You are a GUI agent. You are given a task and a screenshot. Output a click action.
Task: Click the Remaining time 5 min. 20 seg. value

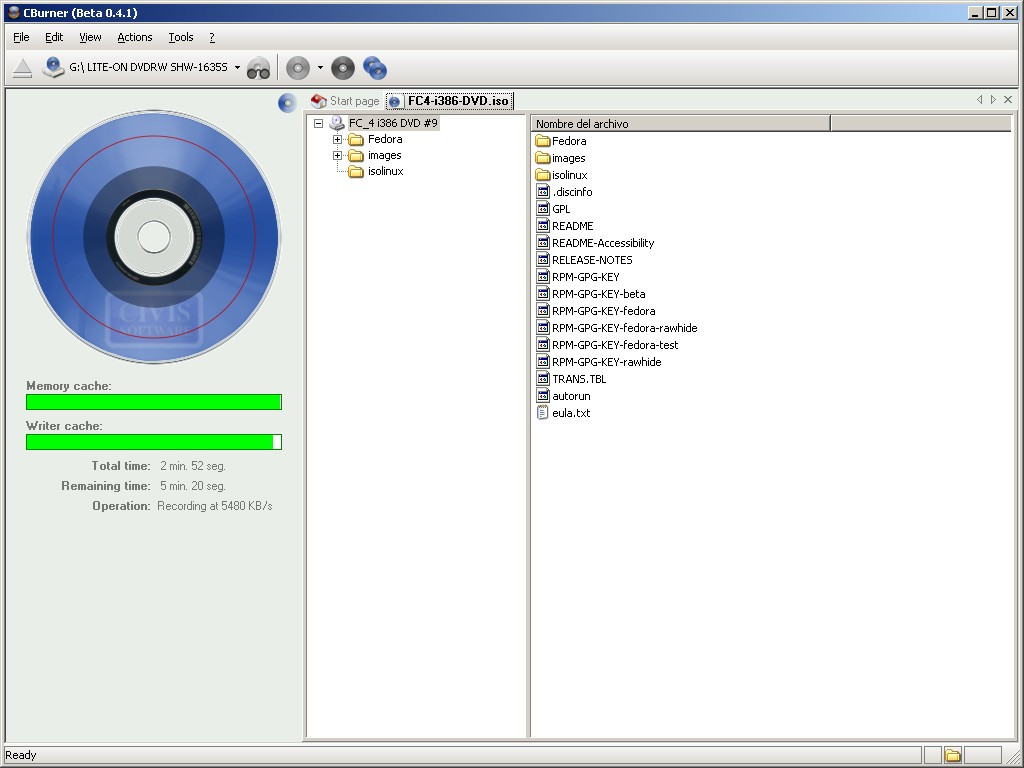(193, 486)
